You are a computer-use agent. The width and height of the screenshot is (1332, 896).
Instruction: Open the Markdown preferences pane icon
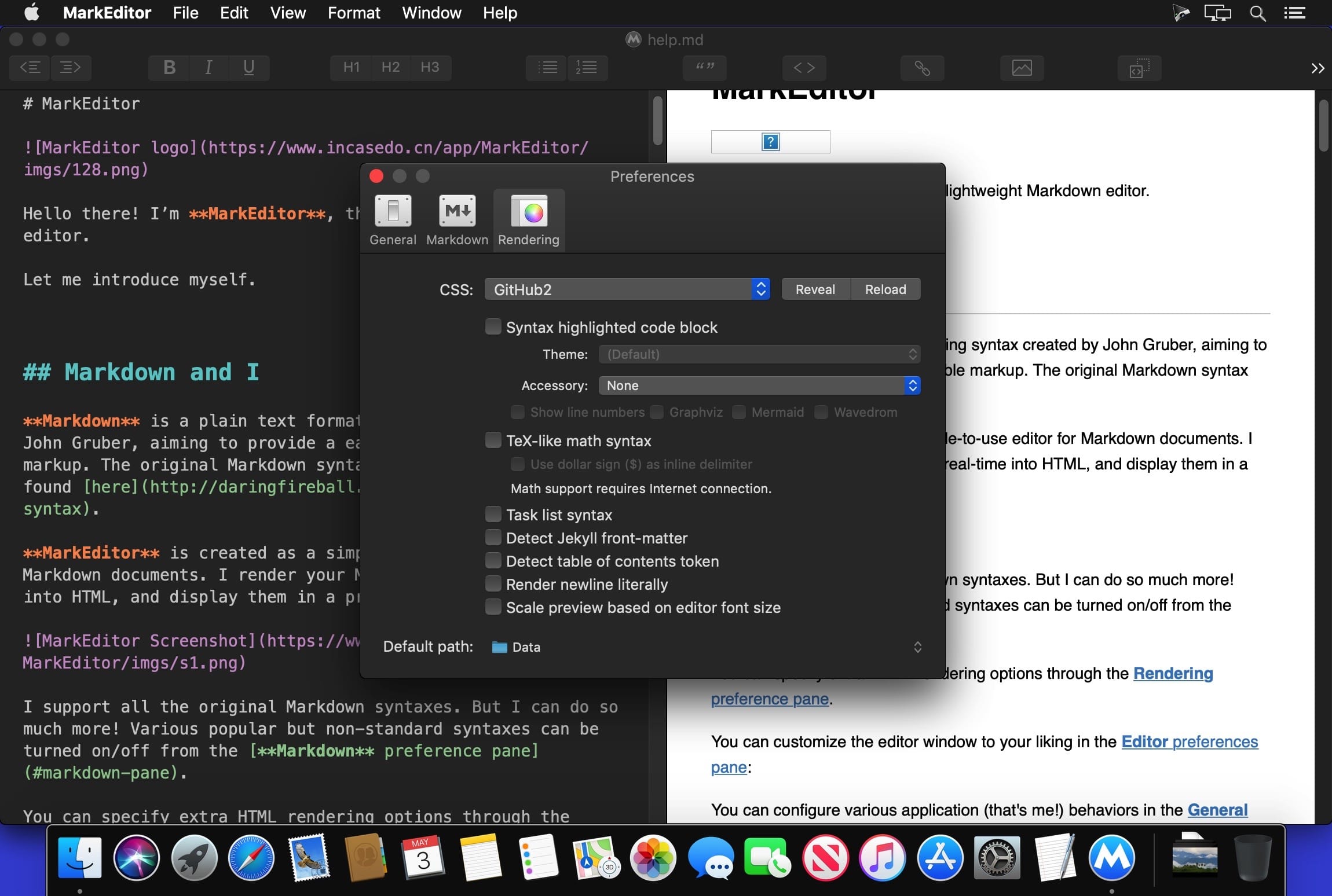(458, 221)
